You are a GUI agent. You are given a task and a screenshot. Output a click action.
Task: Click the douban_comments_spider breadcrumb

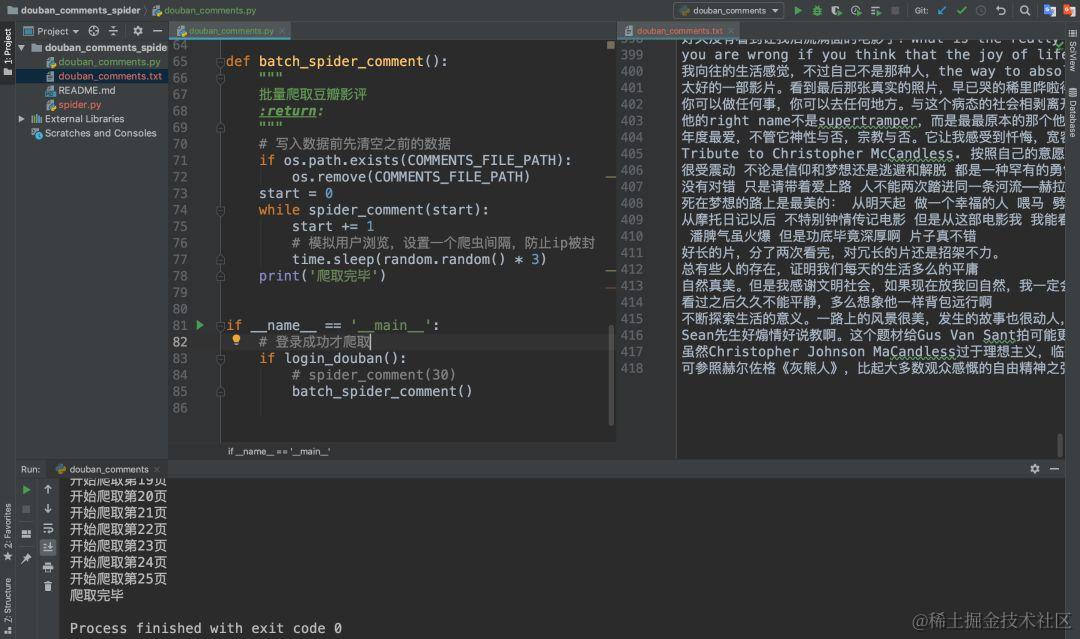click(73, 10)
